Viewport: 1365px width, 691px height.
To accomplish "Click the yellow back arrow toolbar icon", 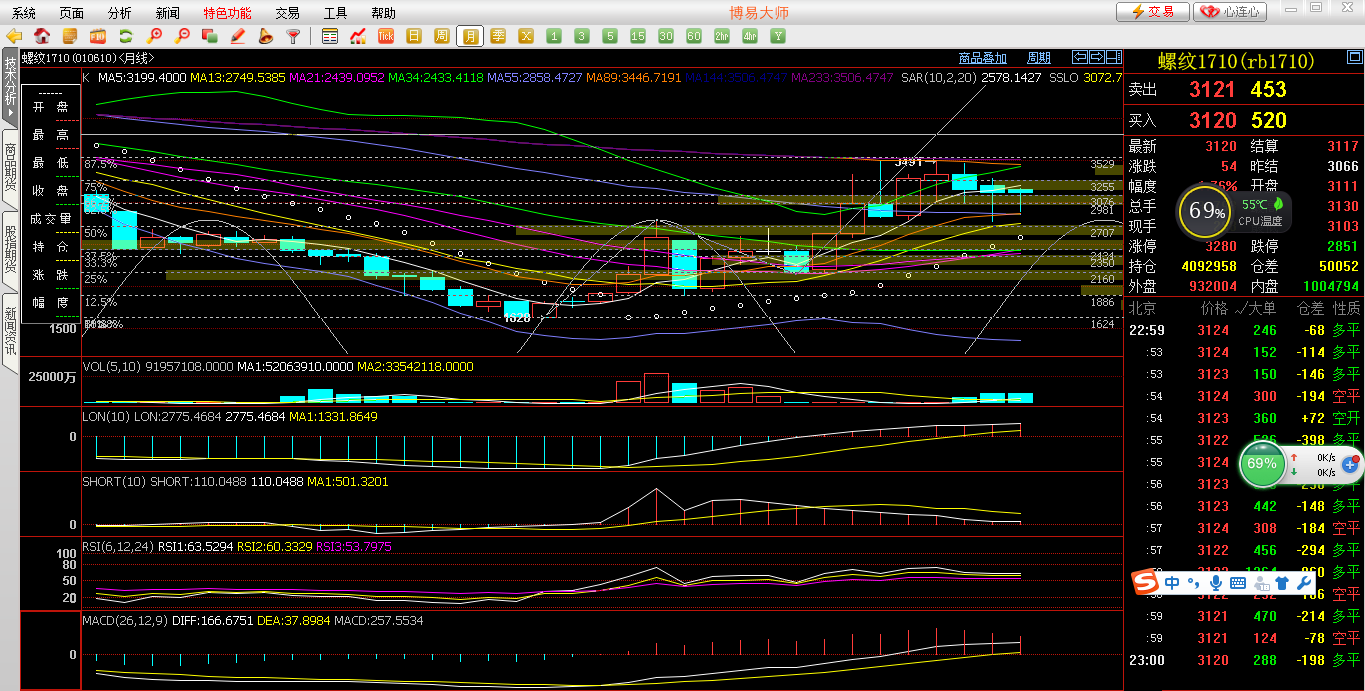I will point(14,36).
